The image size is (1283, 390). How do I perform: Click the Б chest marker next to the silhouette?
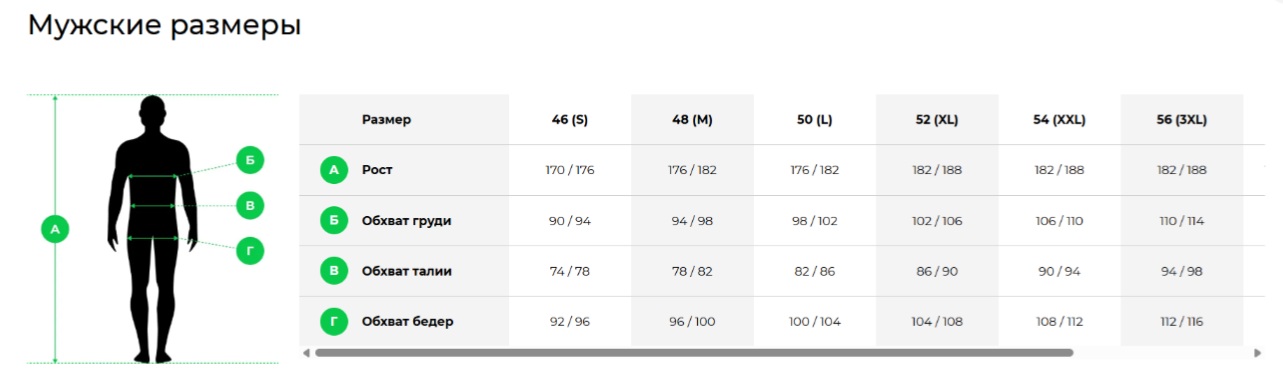[x=250, y=160]
